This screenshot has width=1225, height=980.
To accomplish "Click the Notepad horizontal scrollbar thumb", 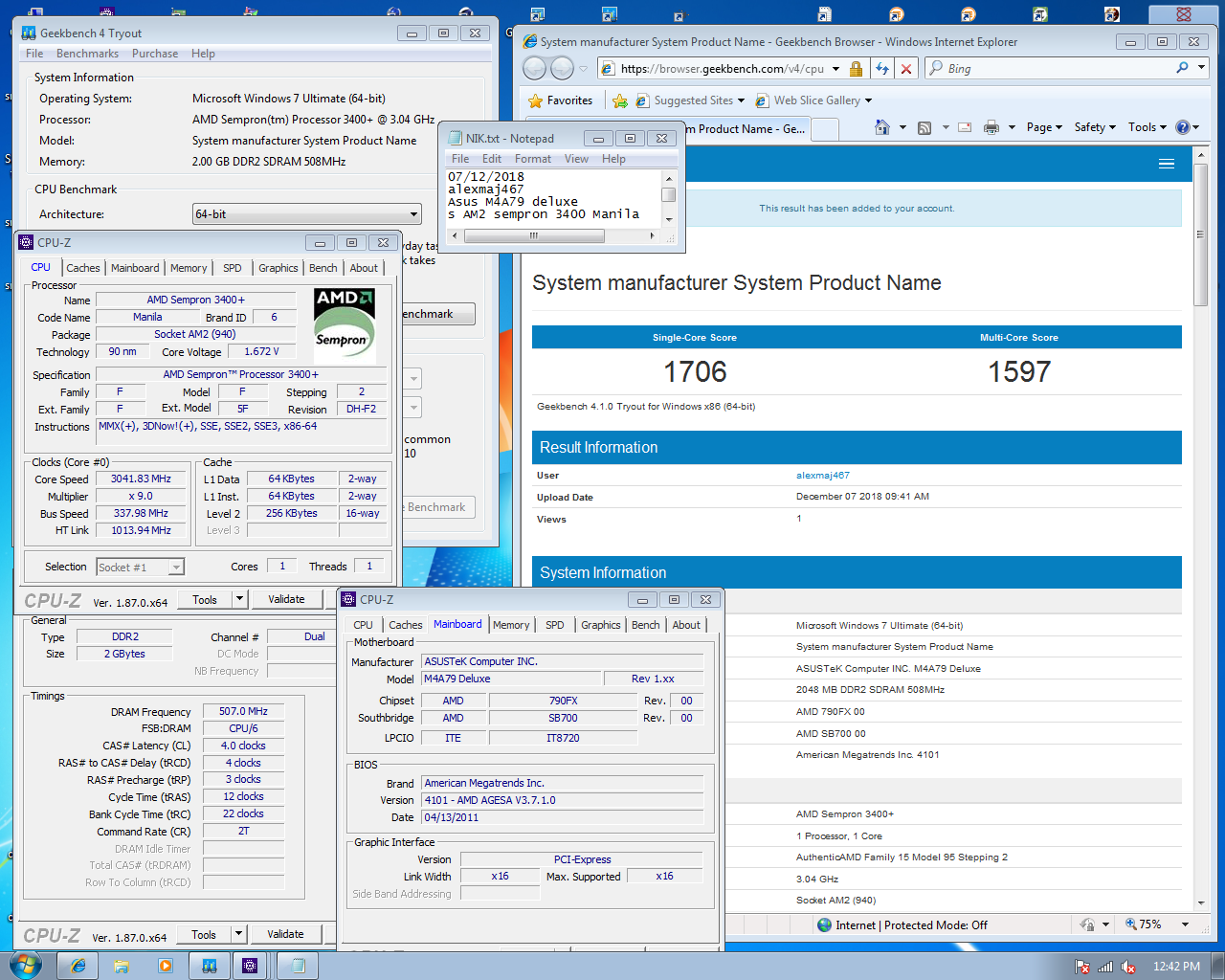I will coord(534,235).
